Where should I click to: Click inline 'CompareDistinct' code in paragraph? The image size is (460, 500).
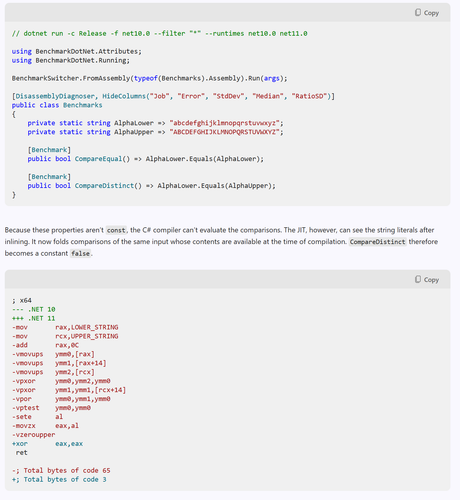[x=378, y=242]
